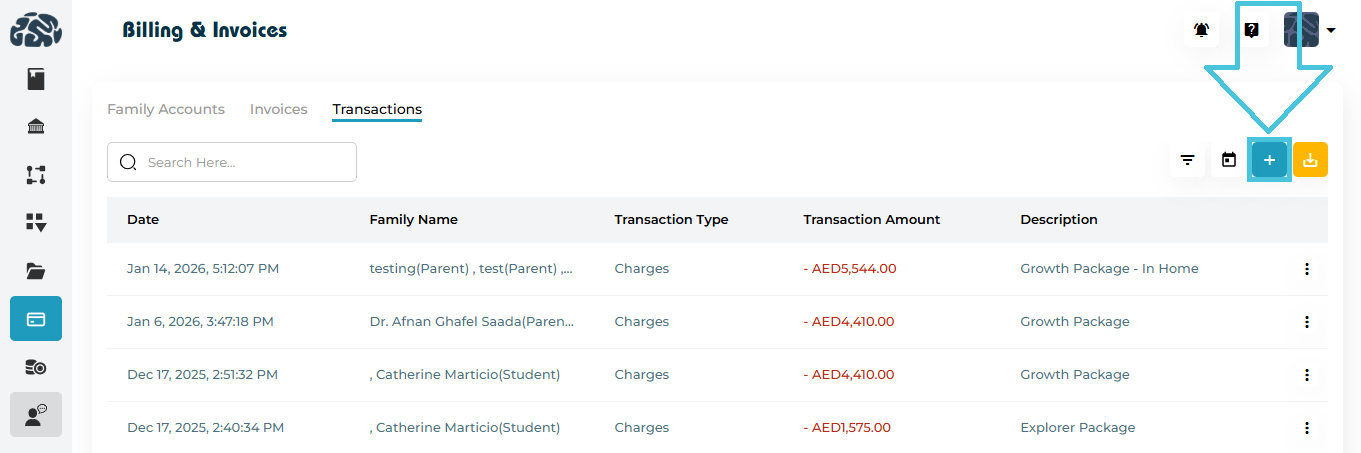Click the bank building sidebar icon
The image size is (1361, 453).
[x=36, y=126]
